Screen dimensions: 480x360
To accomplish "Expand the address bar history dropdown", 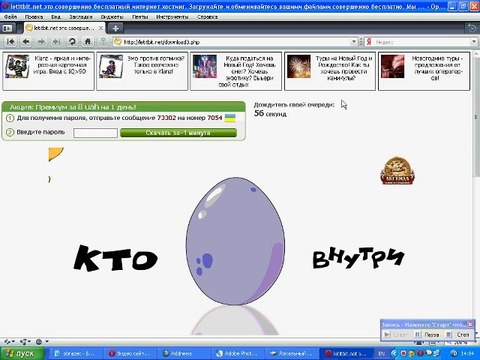I will point(354,42).
